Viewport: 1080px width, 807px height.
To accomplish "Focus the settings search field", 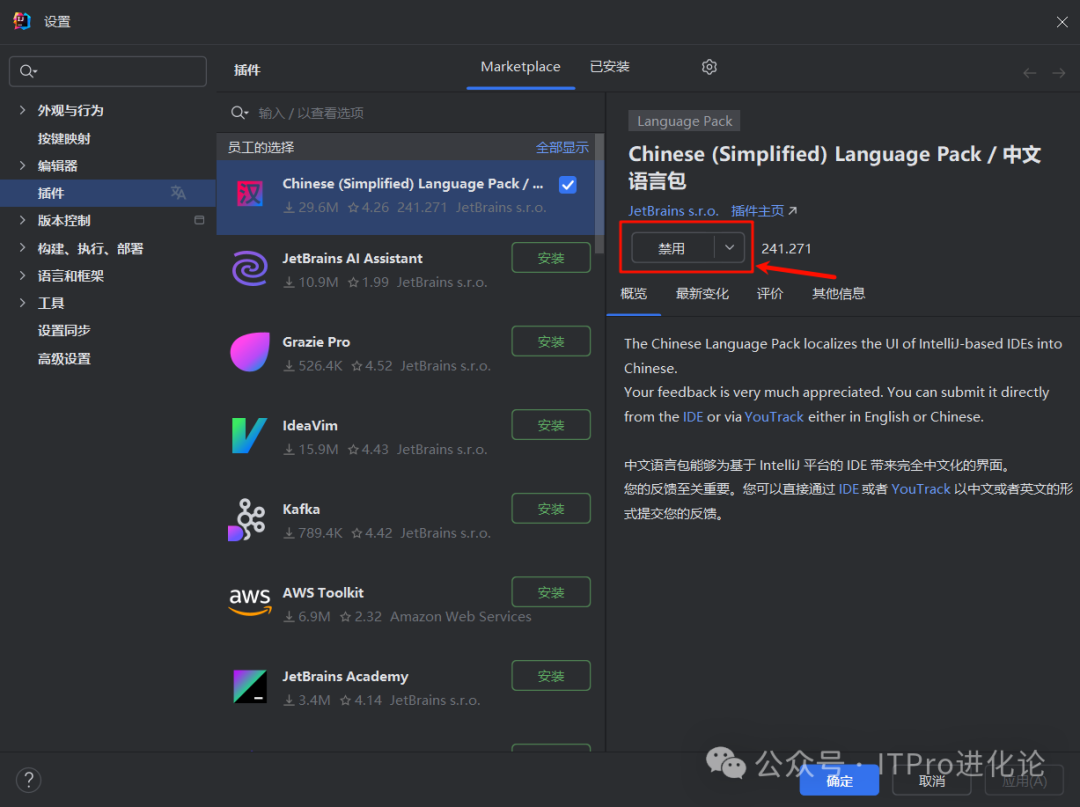I will pos(107,71).
